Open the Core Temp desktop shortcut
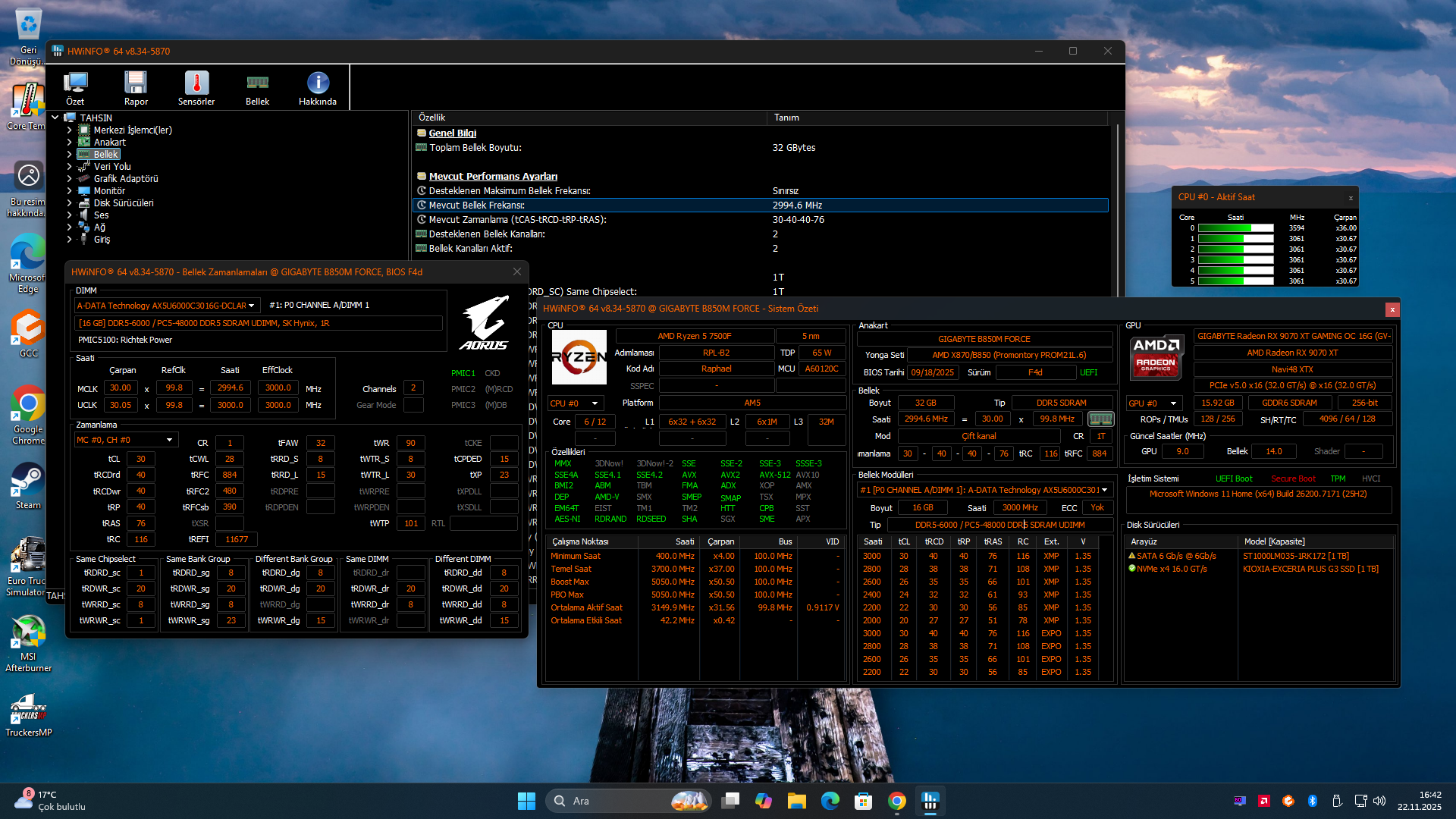1456x819 pixels. (28, 106)
